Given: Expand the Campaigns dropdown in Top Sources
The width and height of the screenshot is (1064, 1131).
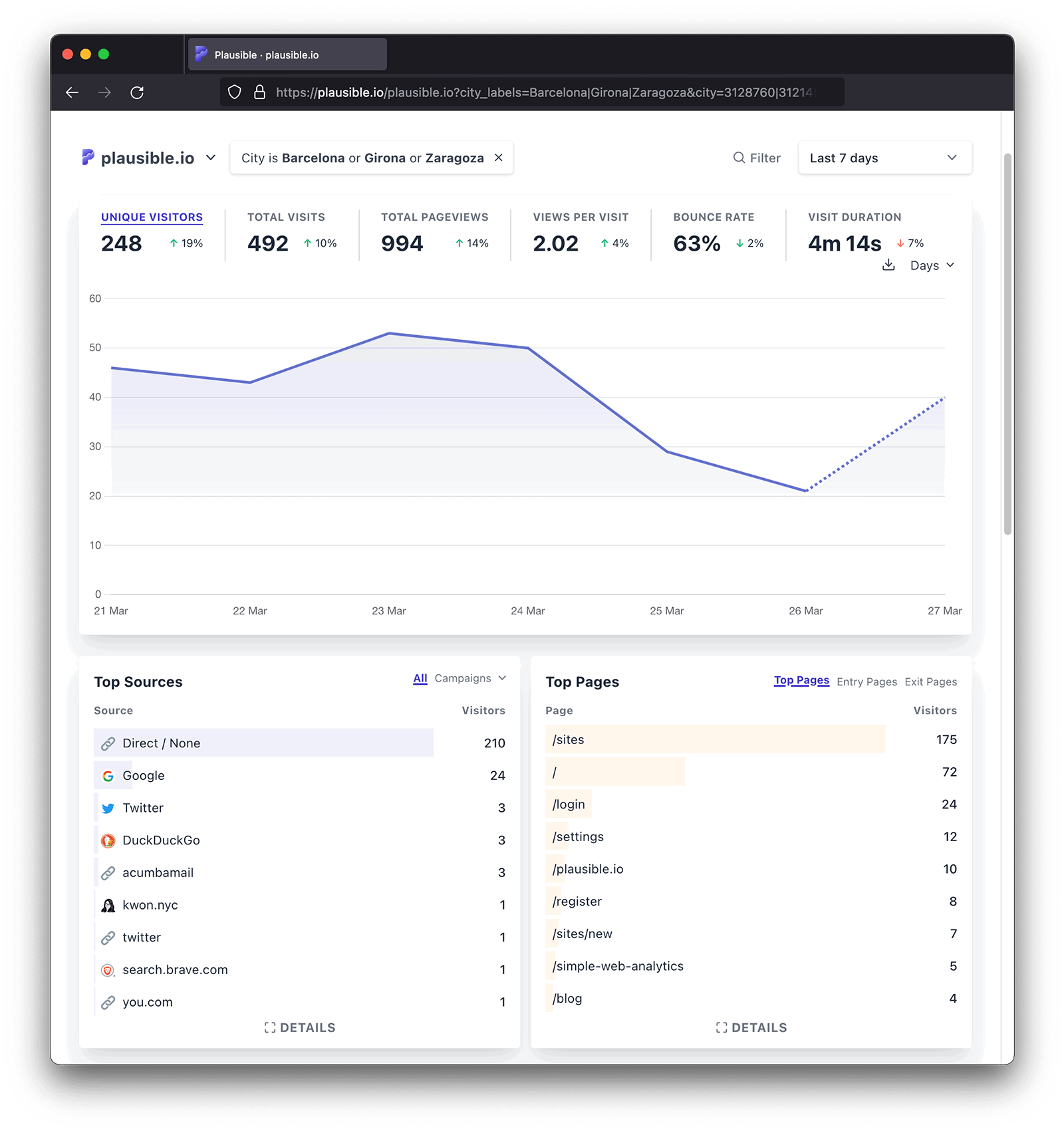Looking at the screenshot, I should (470, 678).
